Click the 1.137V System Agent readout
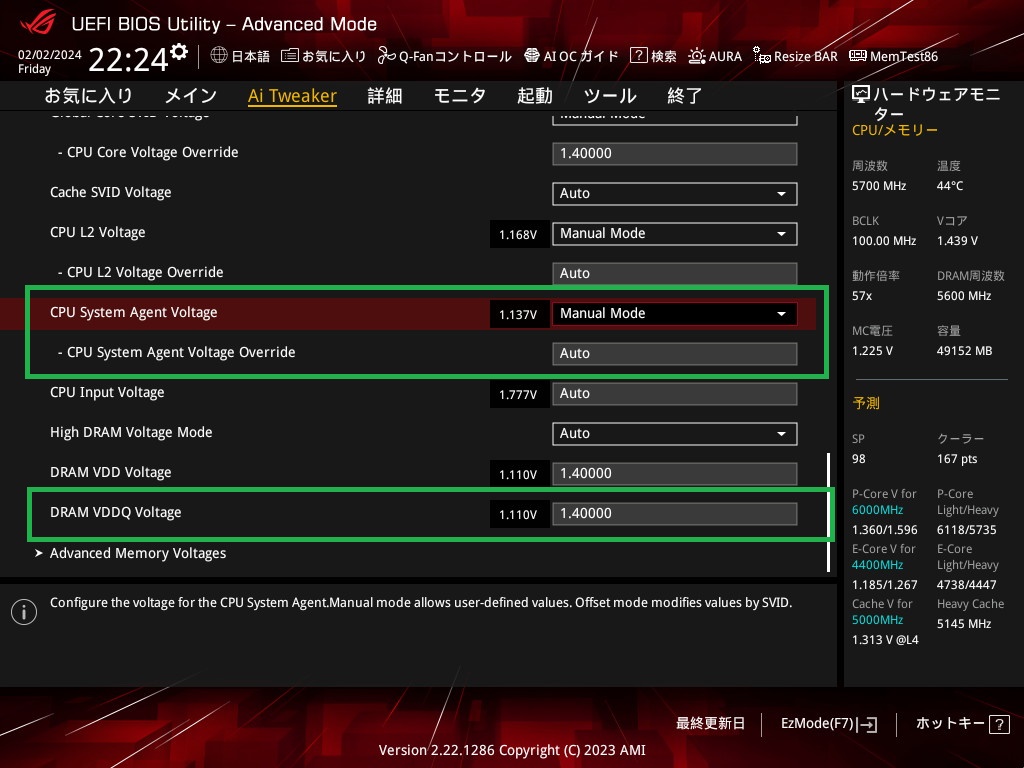 (519, 314)
